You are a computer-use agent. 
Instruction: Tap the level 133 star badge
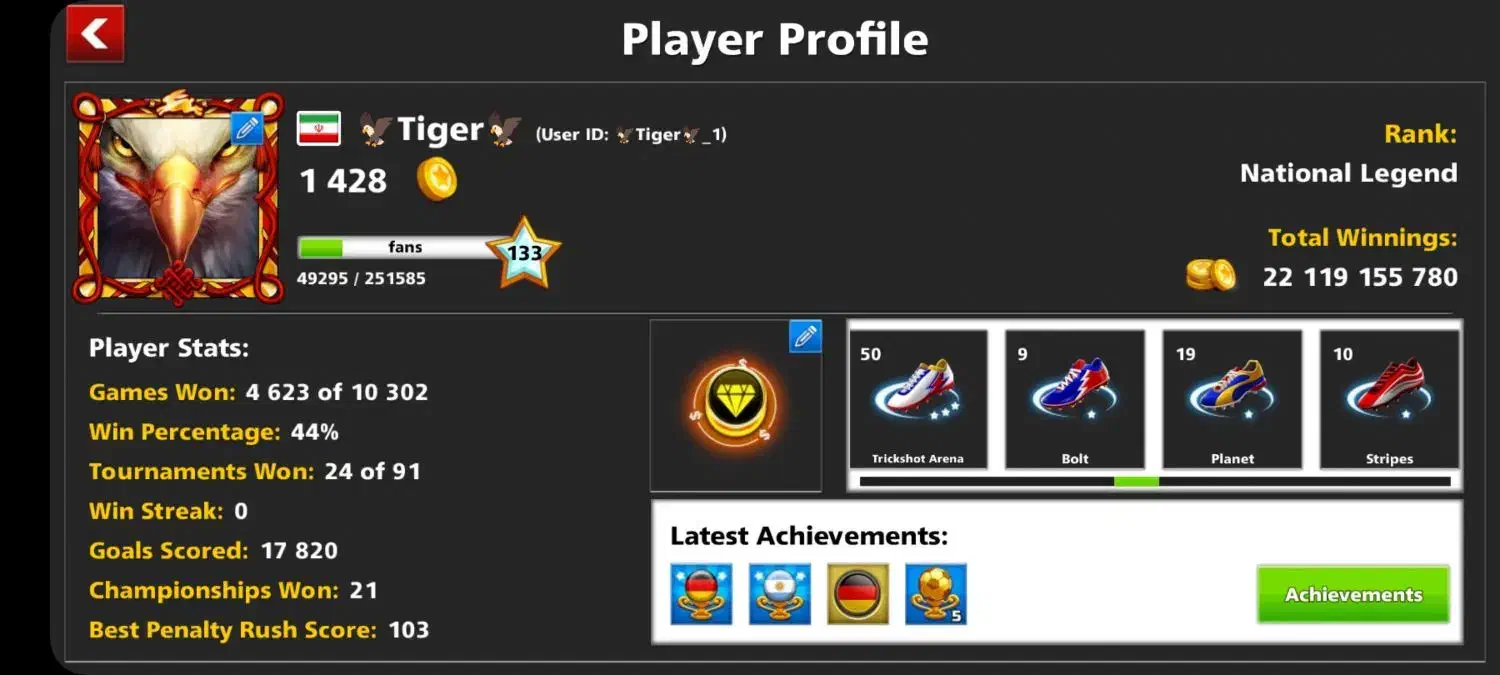(524, 252)
